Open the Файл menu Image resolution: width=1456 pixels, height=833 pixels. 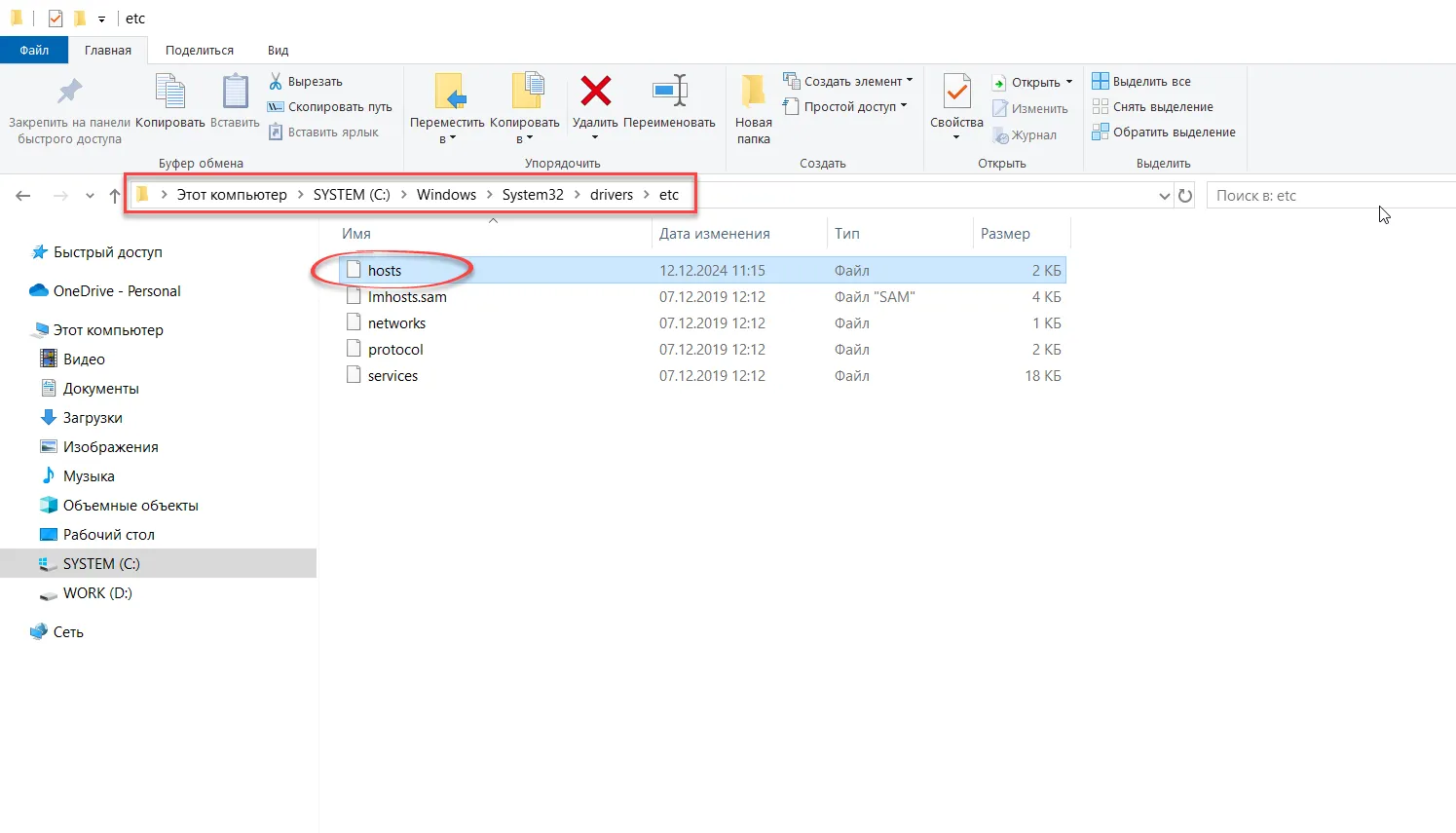click(33, 49)
